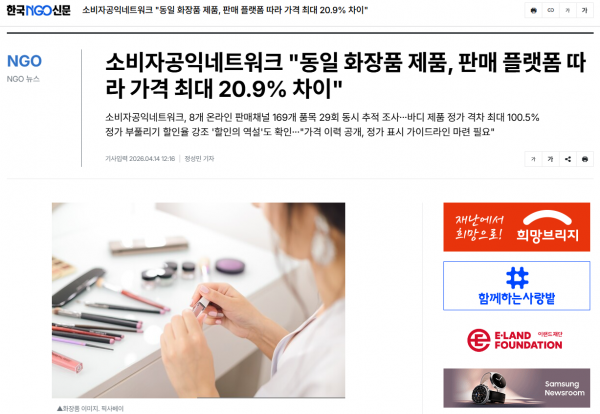Viewport: 600px width, 414px height.
Task: Open the 희망브리지 red banner
Action: 517,227
